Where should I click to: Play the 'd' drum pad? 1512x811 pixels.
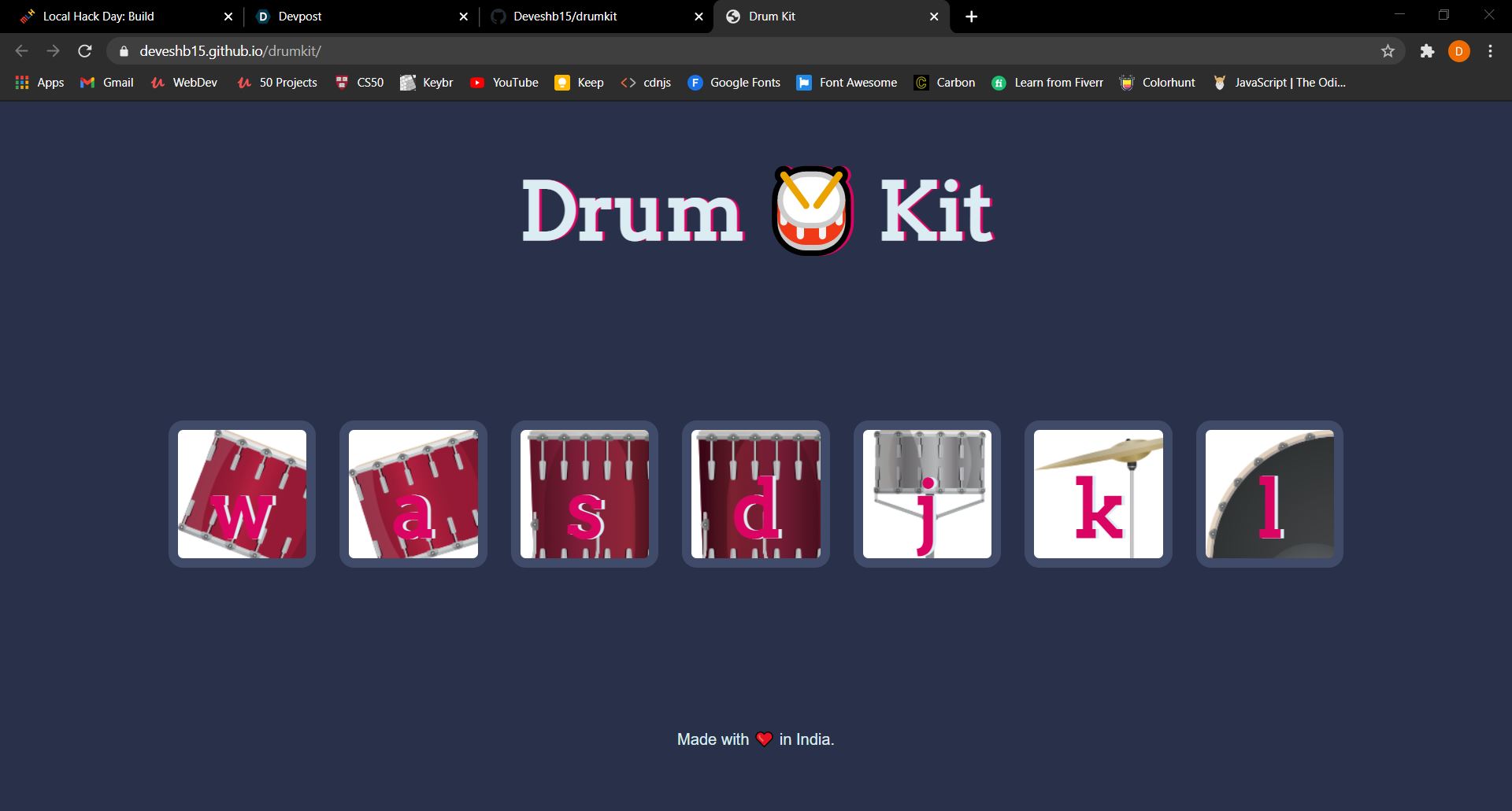coord(755,494)
